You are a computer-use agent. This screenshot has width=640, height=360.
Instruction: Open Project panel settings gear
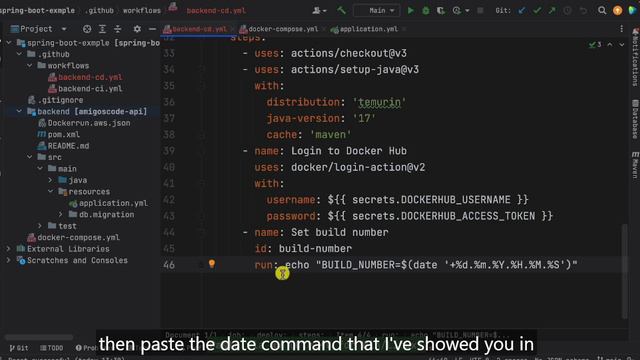point(137,29)
